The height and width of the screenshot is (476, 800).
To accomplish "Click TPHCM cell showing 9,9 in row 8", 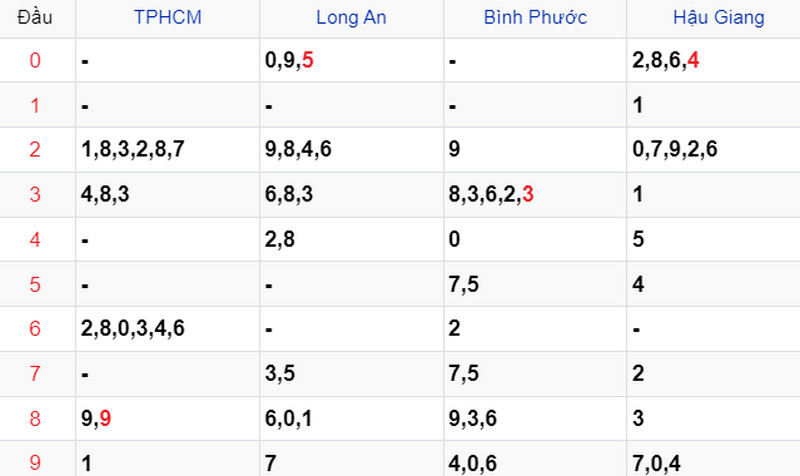I will pyautogui.click(x=167, y=418).
